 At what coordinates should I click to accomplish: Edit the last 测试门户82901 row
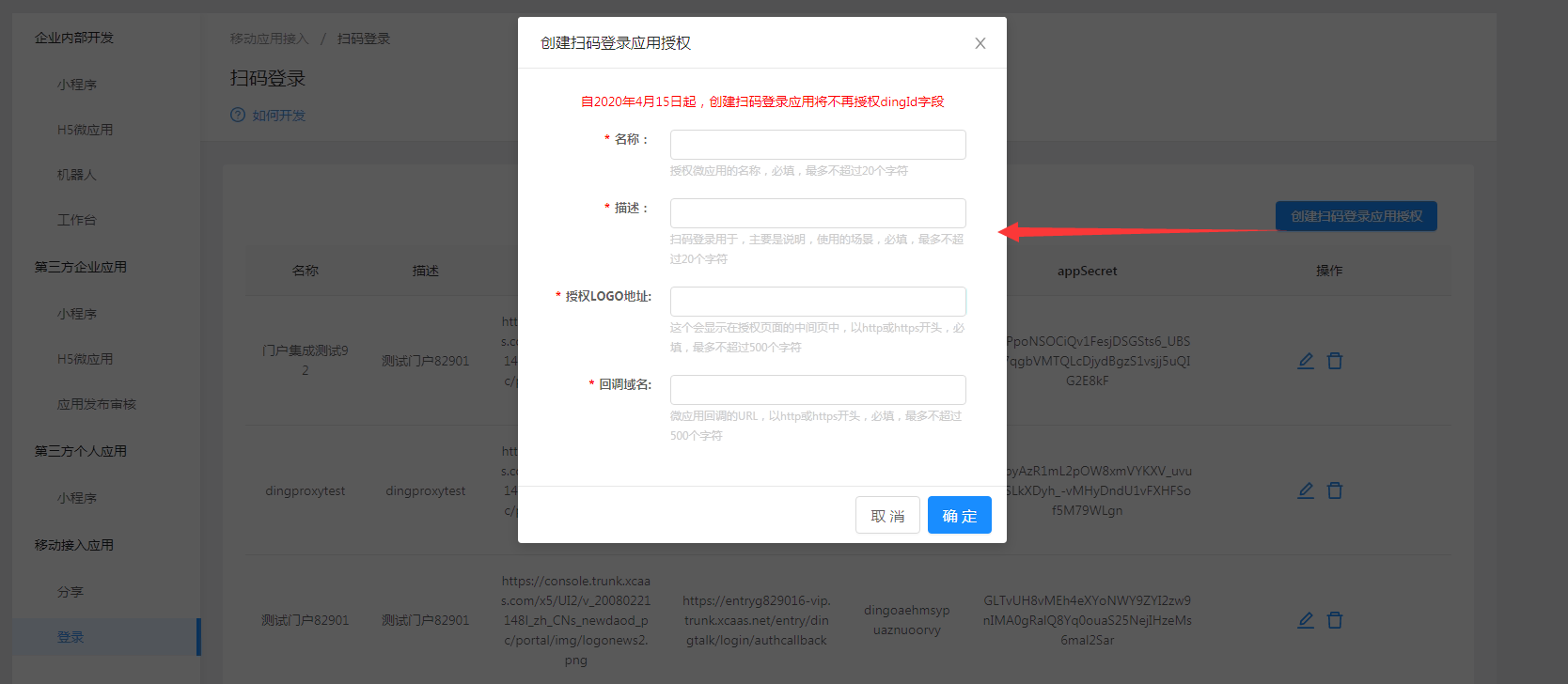pos(1306,620)
